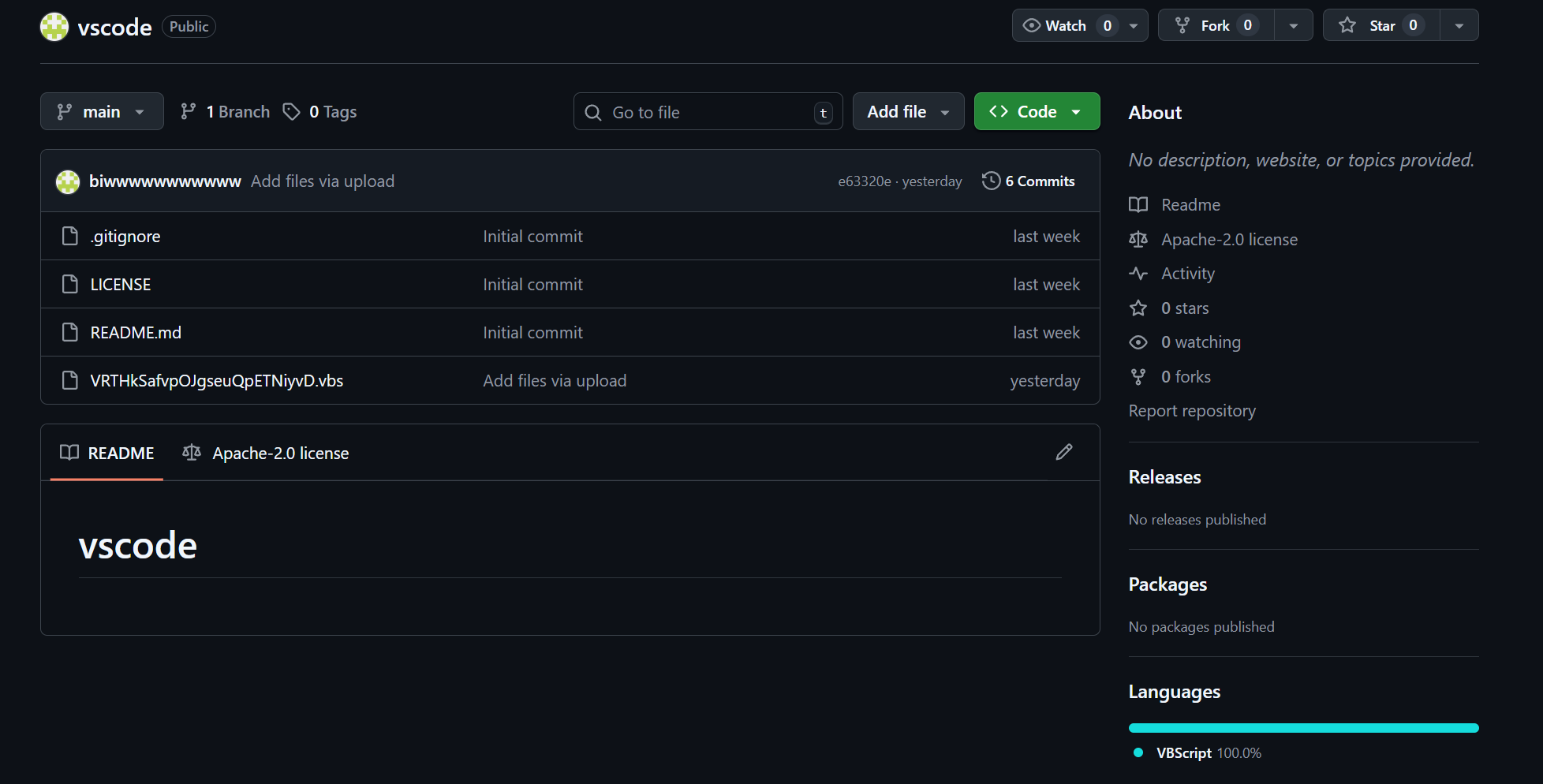Click the pencil icon to edit README

tap(1064, 452)
